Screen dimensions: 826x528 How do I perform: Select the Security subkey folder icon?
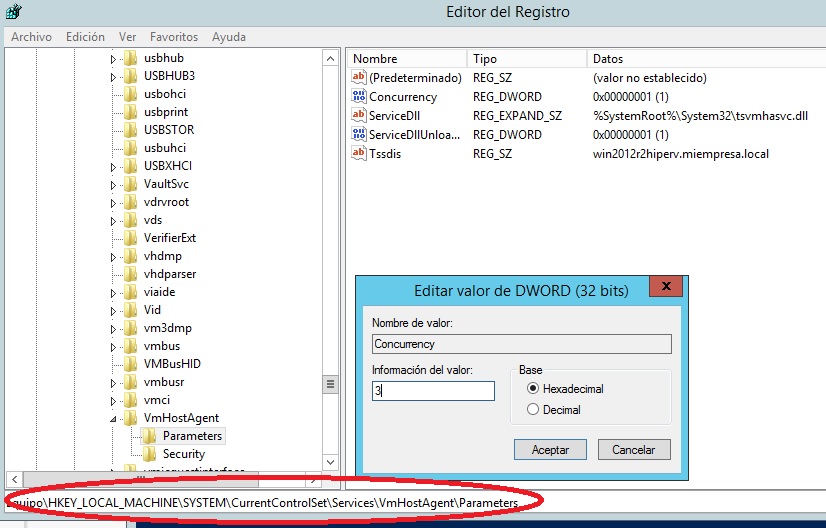pyautogui.click(x=149, y=454)
